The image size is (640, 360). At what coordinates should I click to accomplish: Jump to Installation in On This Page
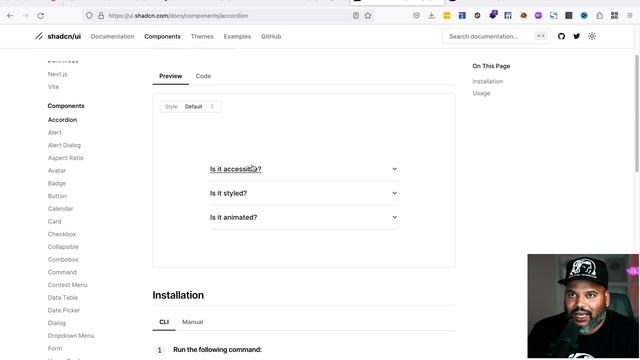coord(487,81)
